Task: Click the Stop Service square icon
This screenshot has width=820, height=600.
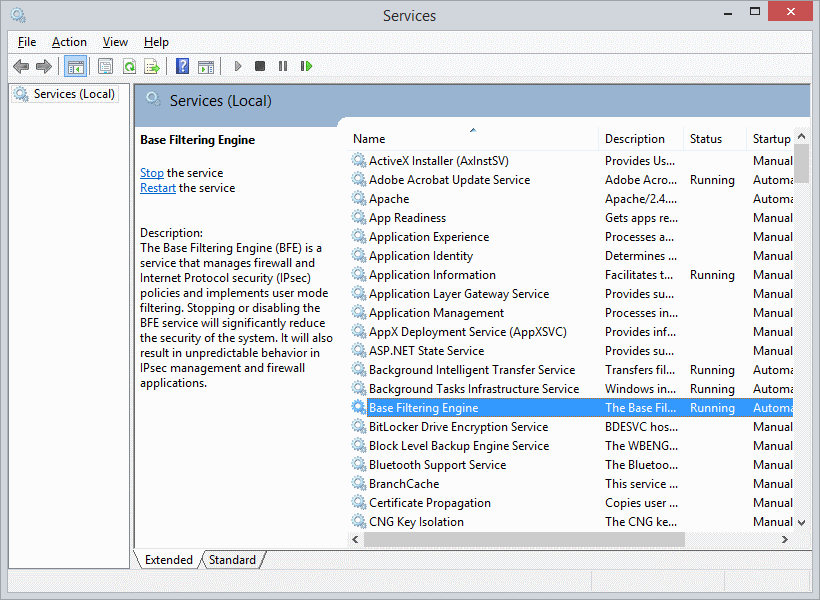Action: (260, 66)
